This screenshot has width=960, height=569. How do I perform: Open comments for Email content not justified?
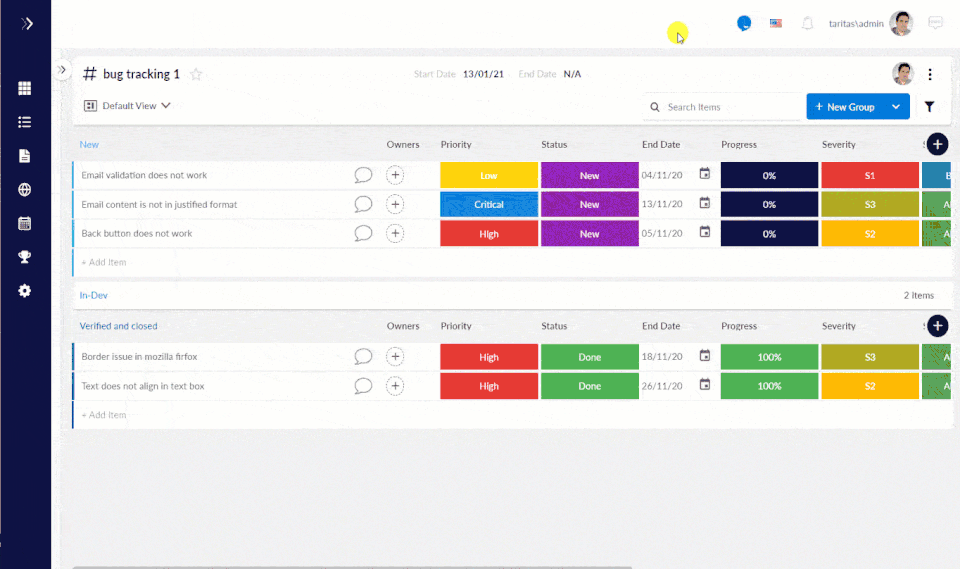tap(363, 204)
